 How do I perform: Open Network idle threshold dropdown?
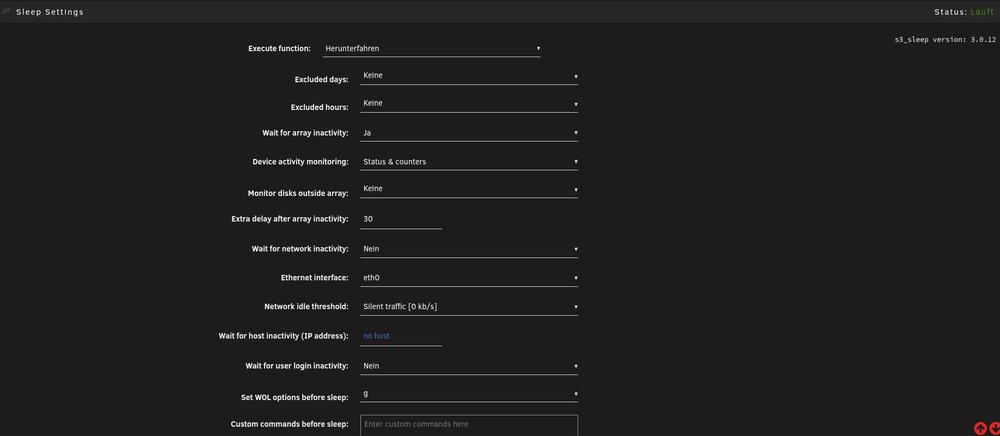point(469,307)
